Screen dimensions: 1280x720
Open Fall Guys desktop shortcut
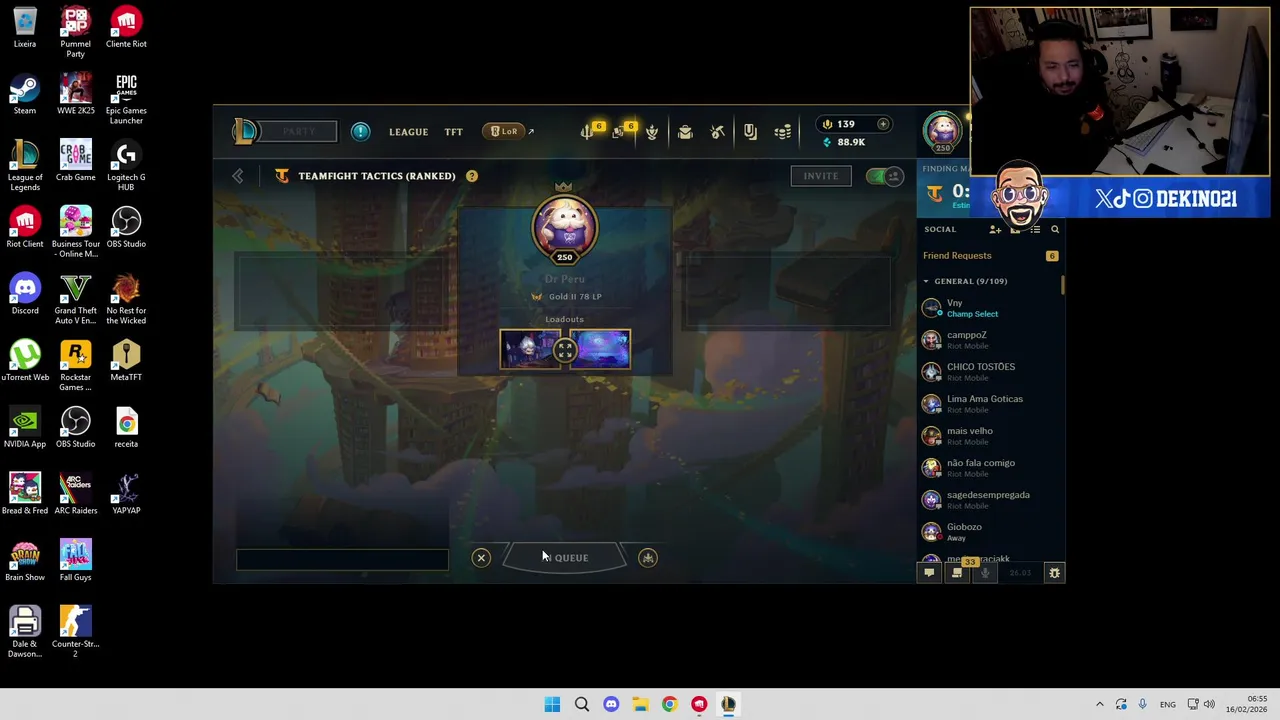75,562
